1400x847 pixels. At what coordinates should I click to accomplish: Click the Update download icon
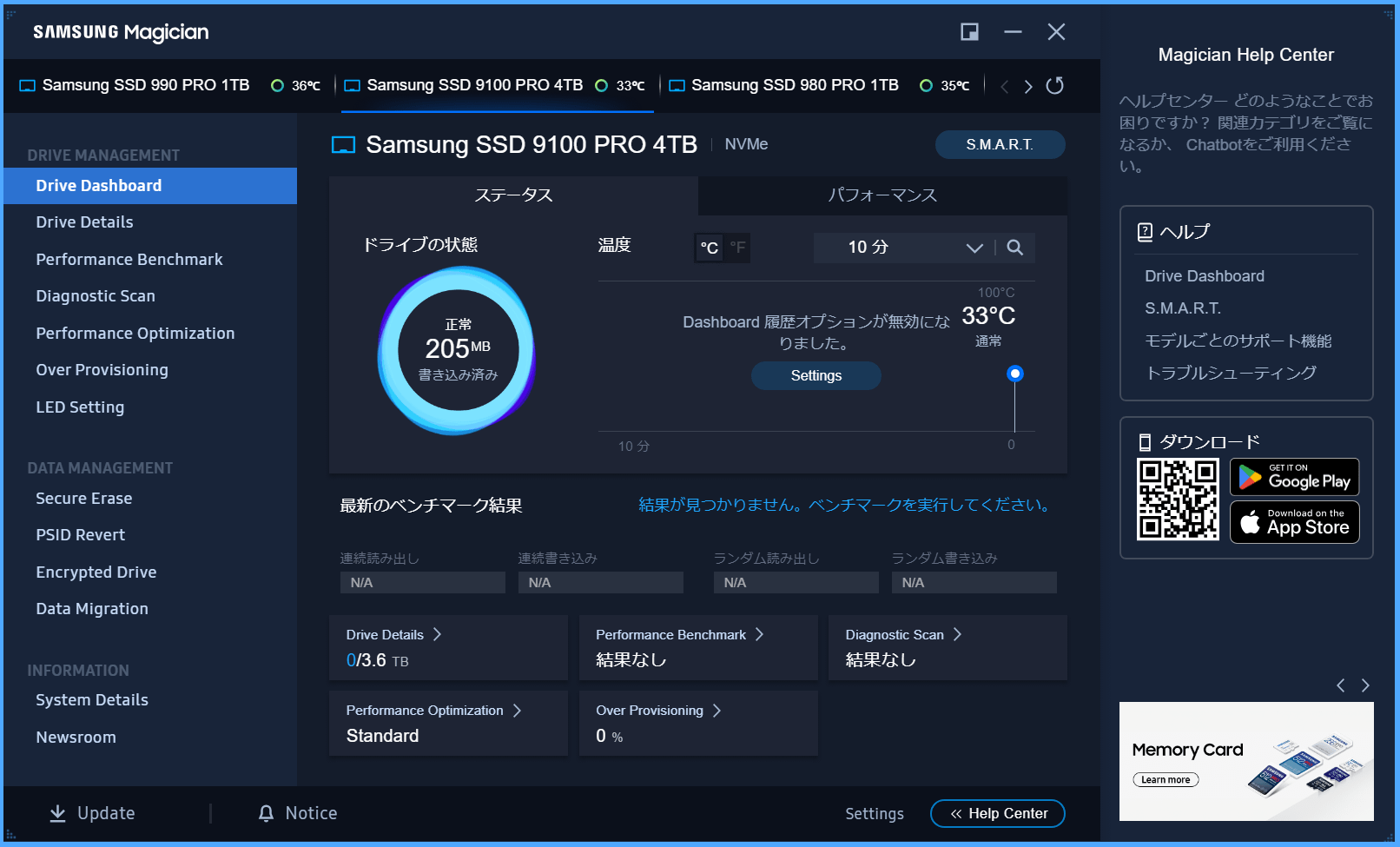point(57,813)
